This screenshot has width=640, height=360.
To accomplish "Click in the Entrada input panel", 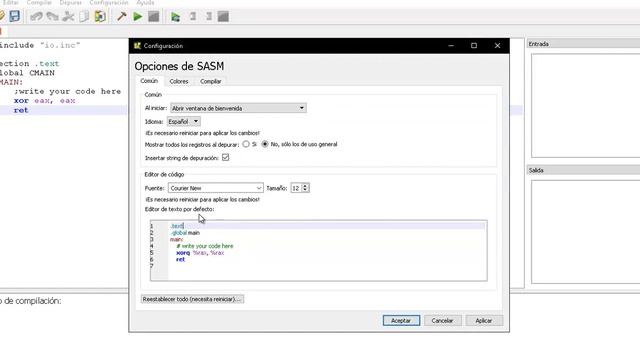I will (585, 105).
